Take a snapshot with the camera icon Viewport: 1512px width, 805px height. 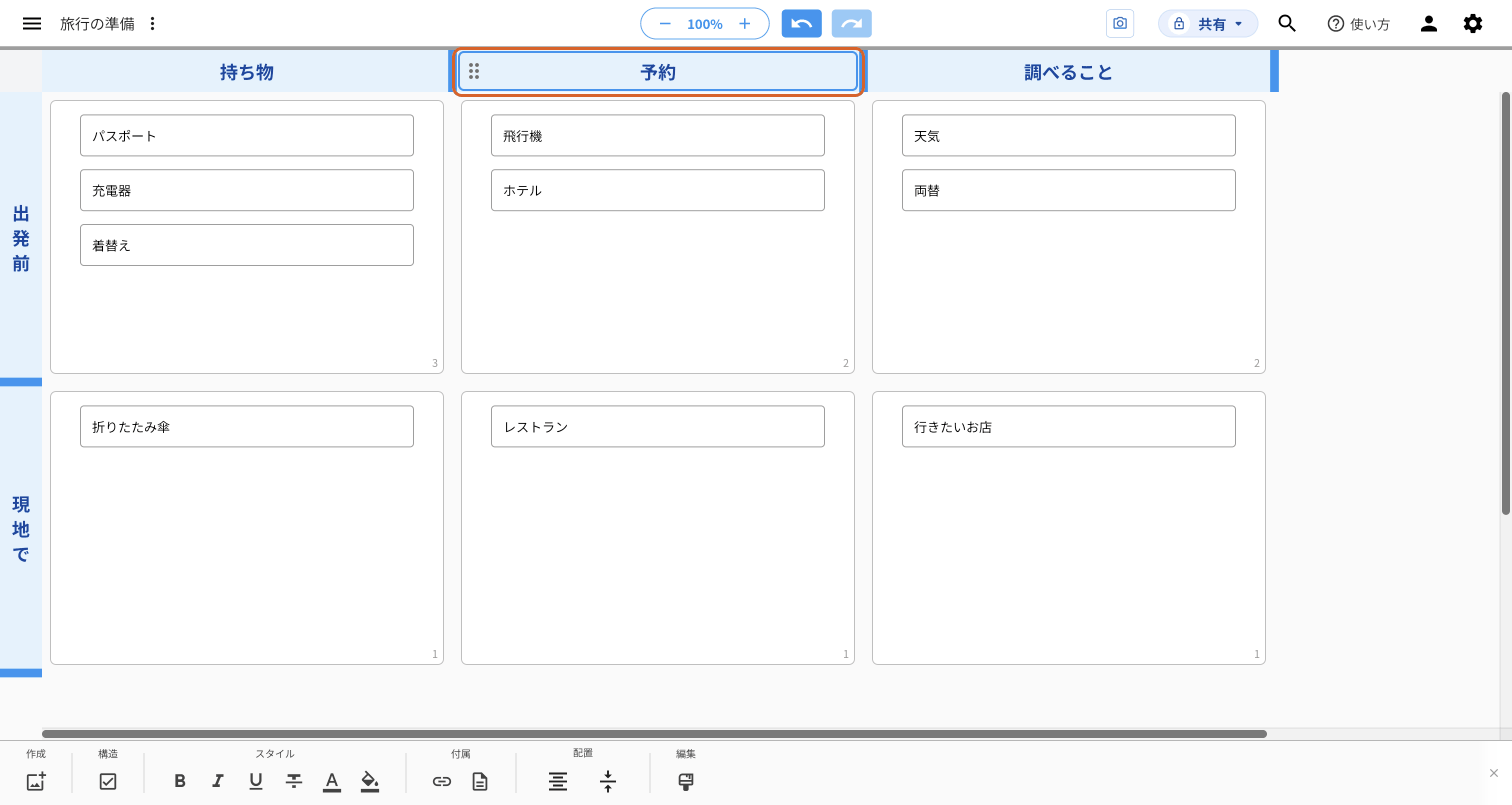(1120, 23)
